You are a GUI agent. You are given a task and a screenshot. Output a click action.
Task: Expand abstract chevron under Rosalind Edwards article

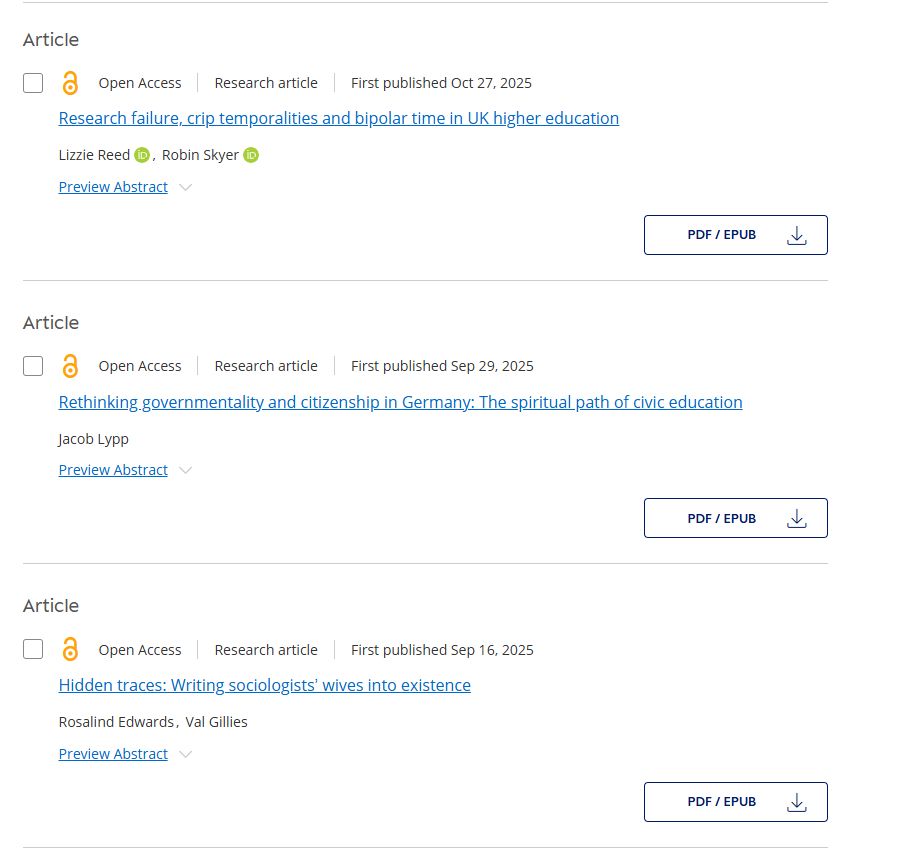coord(185,754)
